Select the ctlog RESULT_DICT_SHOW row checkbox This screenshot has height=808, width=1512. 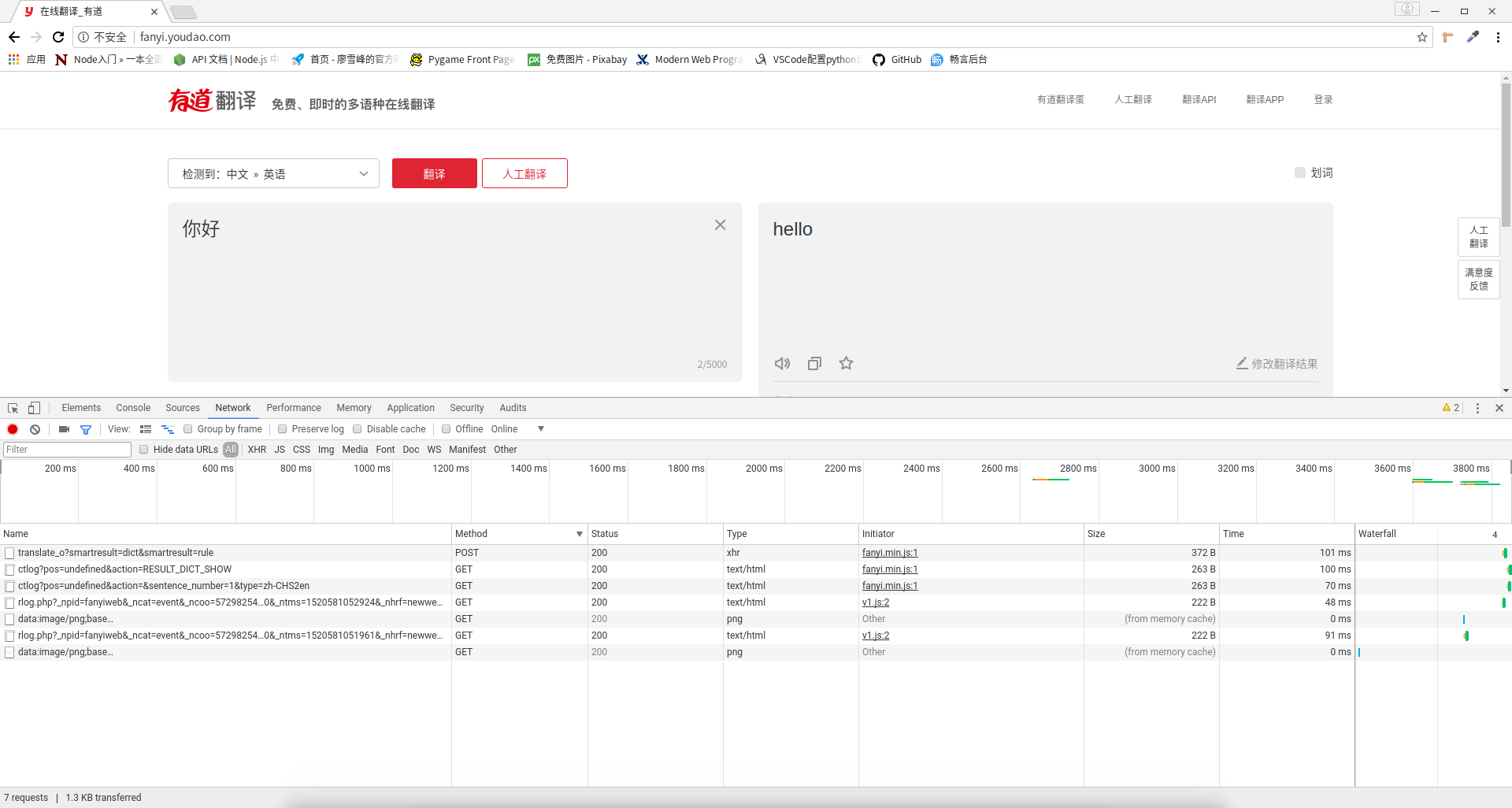9,569
